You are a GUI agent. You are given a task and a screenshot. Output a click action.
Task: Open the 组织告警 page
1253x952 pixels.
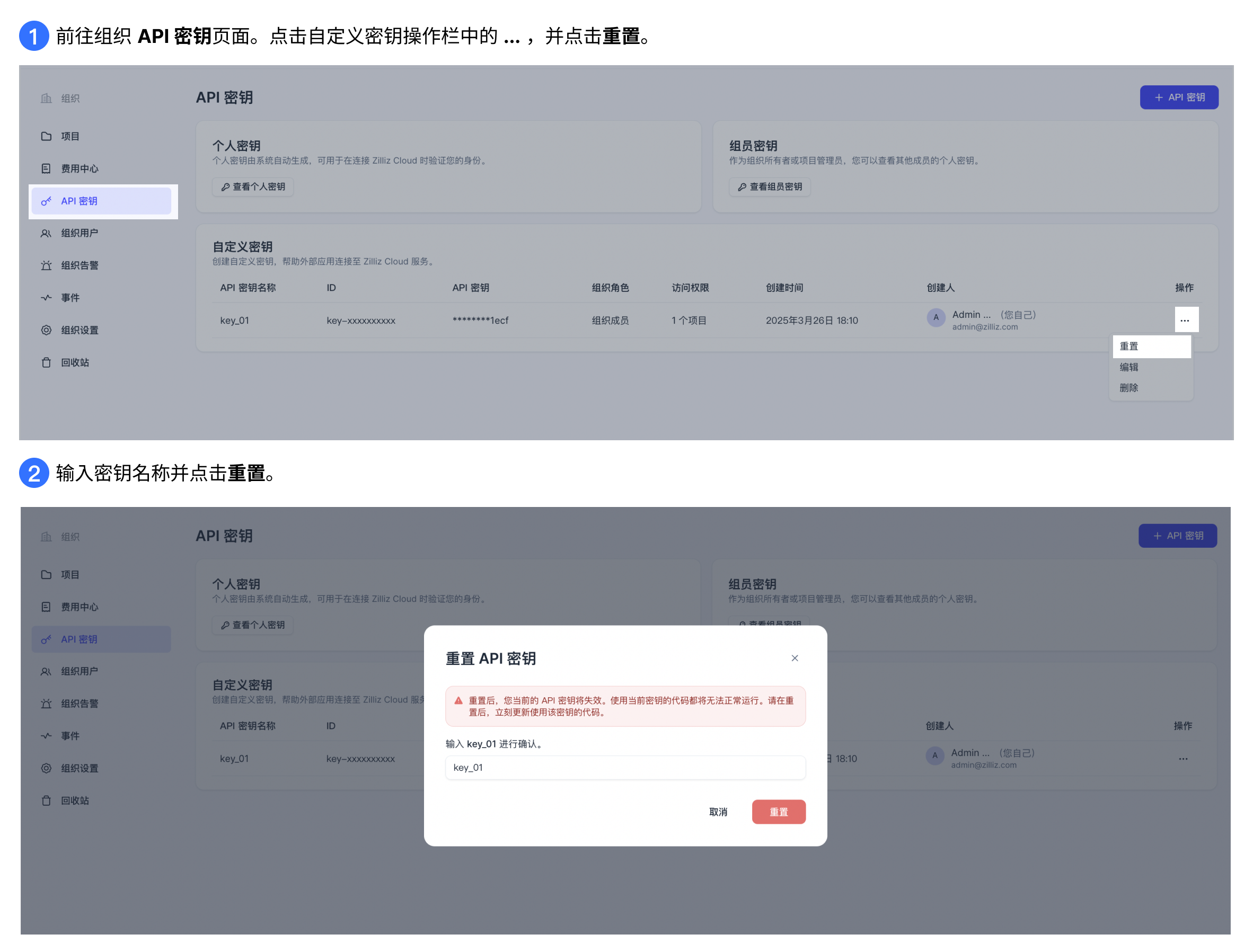coord(80,265)
